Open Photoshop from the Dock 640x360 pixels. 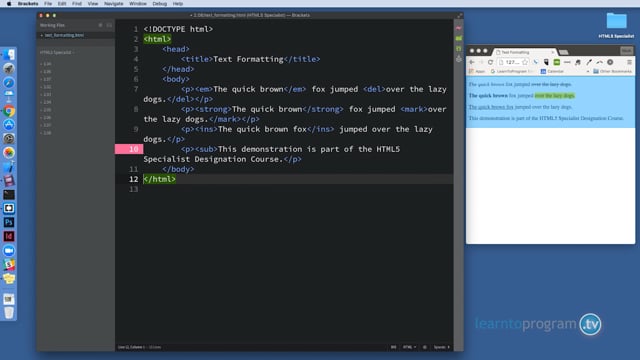point(9,222)
